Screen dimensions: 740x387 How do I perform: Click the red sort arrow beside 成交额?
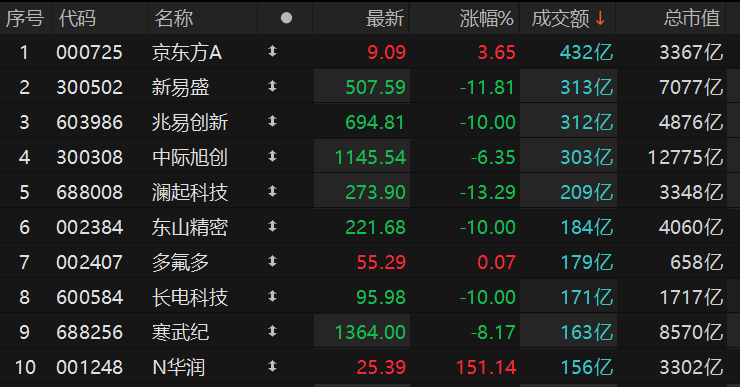600,18
